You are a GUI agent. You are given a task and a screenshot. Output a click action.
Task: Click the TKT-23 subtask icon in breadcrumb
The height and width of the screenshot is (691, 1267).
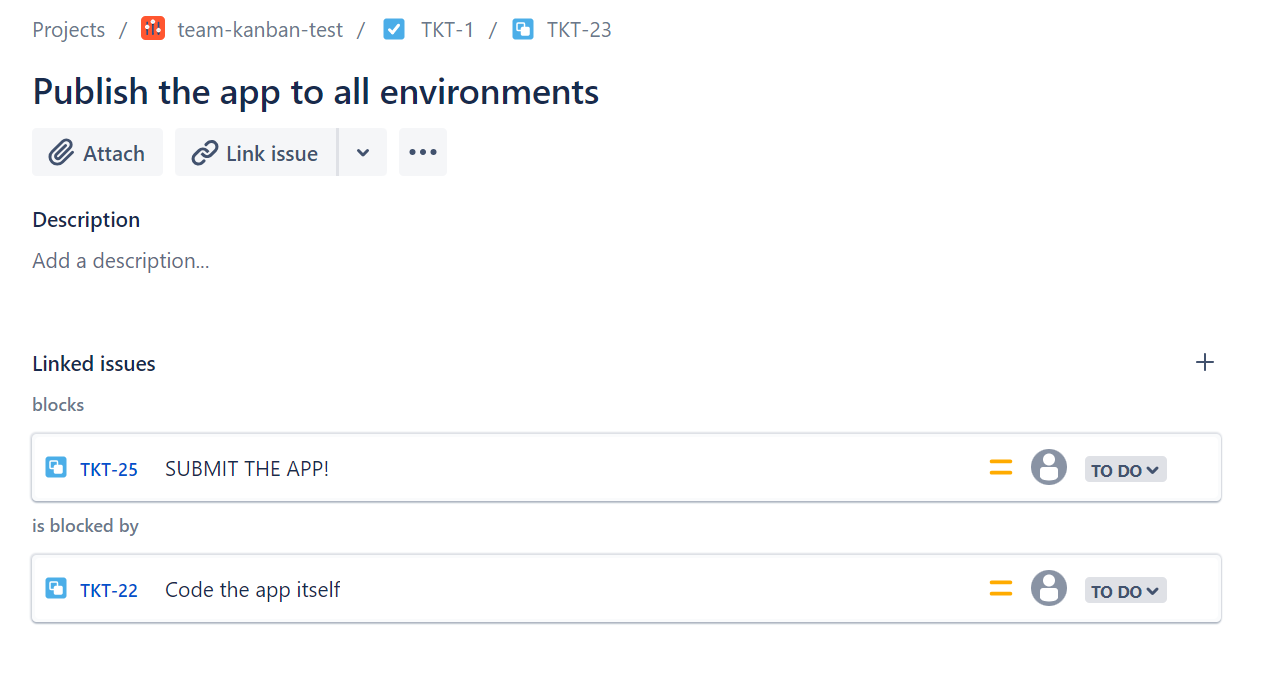(x=522, y=29)
